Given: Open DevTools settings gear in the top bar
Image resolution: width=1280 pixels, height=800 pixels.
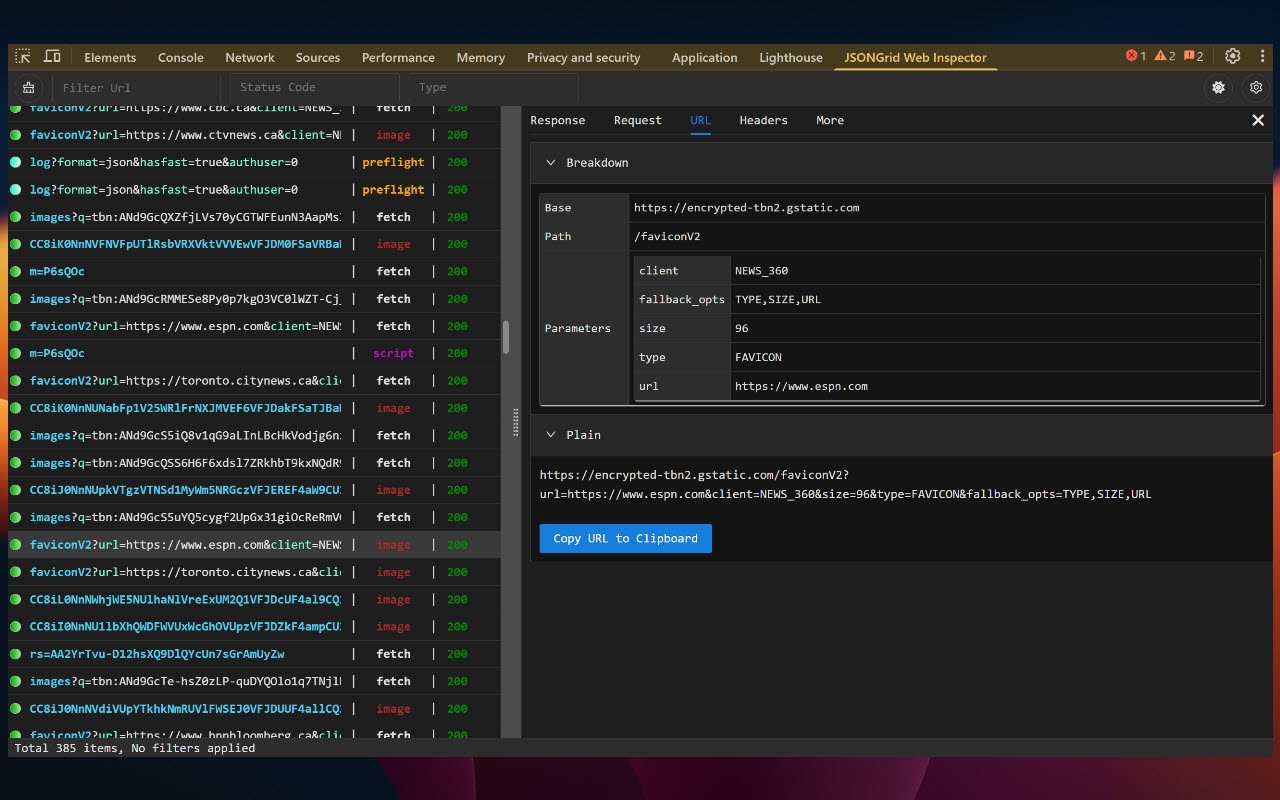Looking at the screenshot, I should pyautogui.click(x=1233, y=56).
